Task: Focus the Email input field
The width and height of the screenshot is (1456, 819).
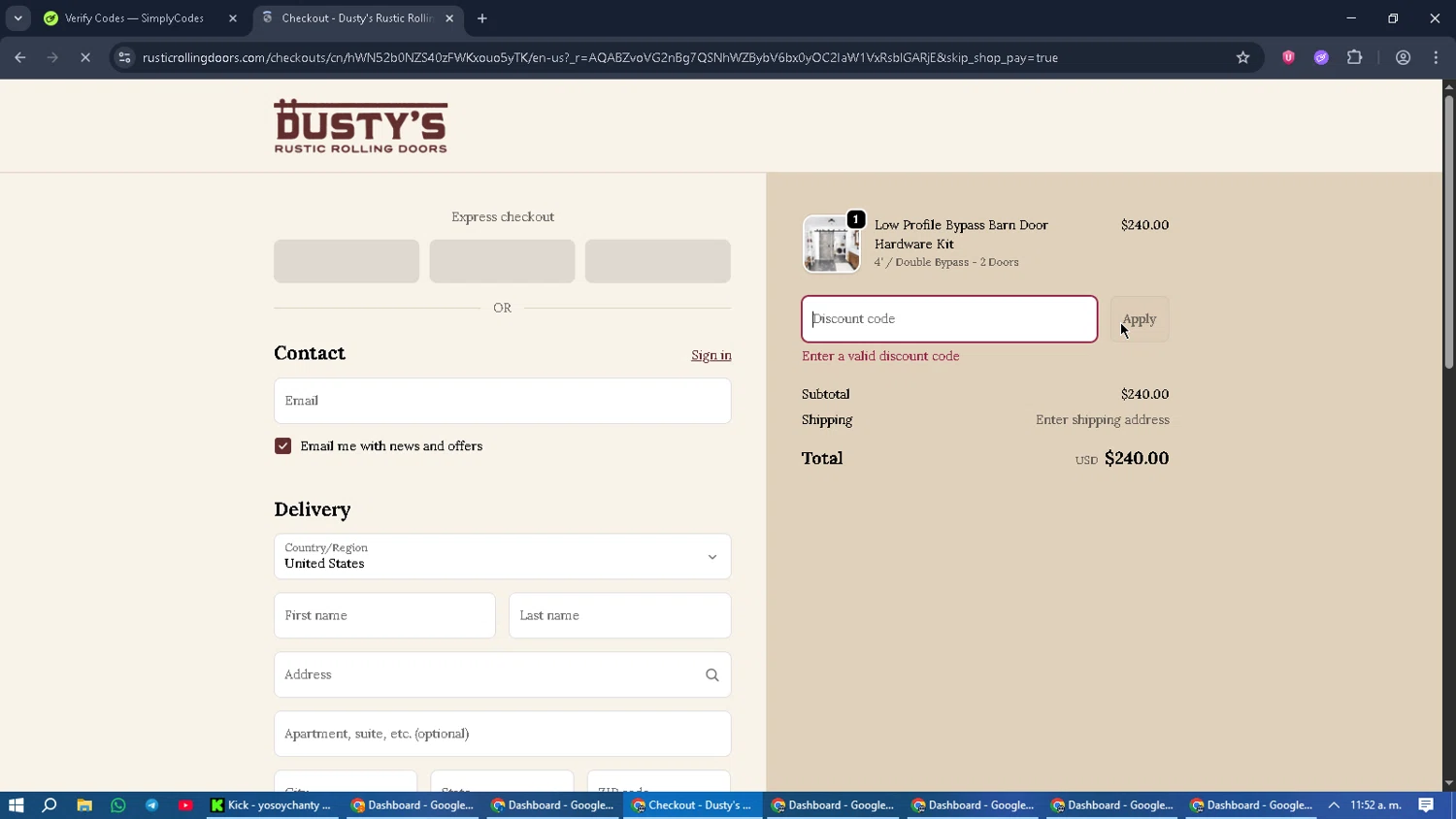Action: (502, 401)
